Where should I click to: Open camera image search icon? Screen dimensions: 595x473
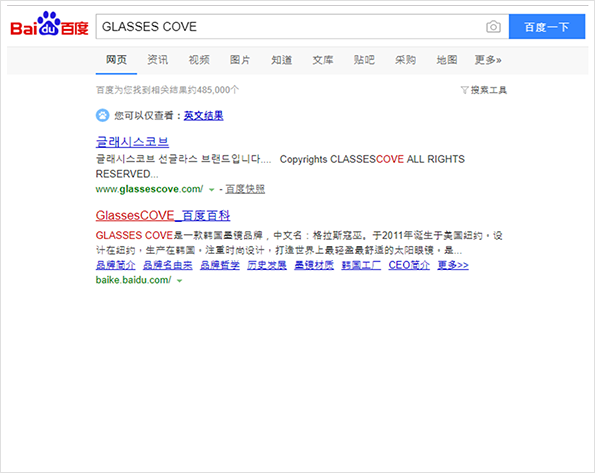(x=493, y=27)
